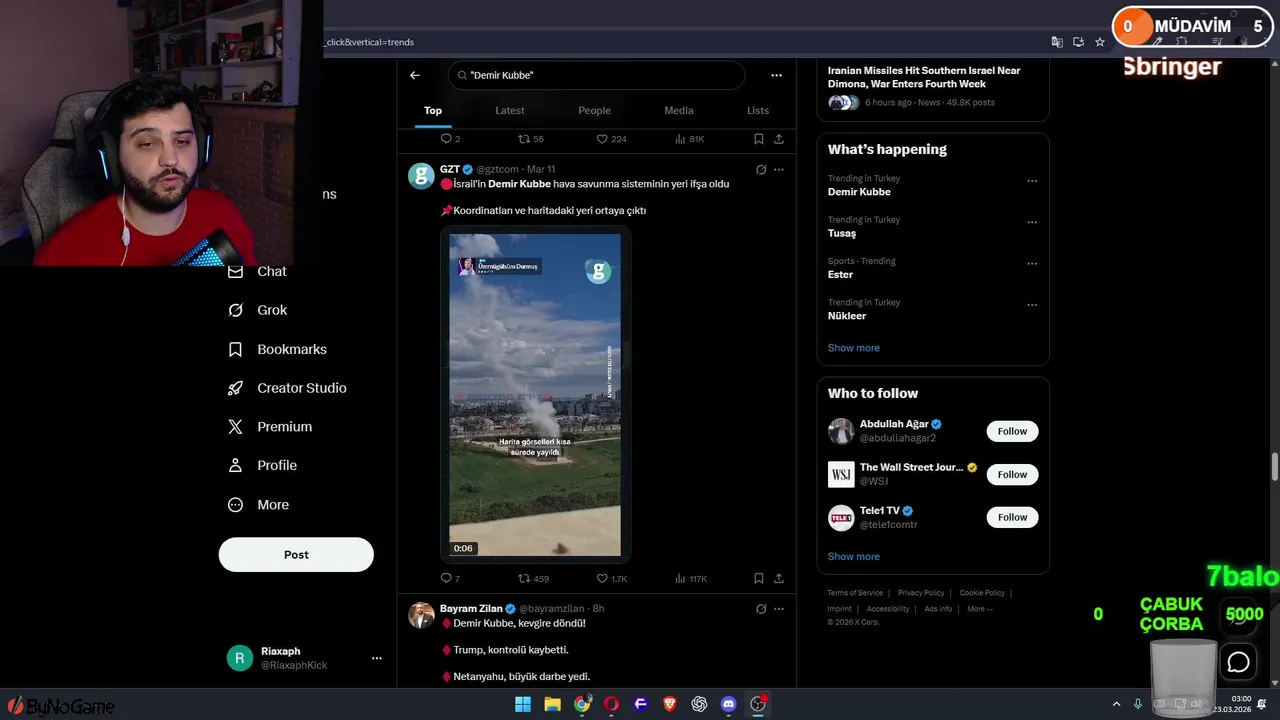Image resolution: width=1280 pixels, height=720 pixels.
Task: Open options for Tusaş trend
Action: point(1032,222)
